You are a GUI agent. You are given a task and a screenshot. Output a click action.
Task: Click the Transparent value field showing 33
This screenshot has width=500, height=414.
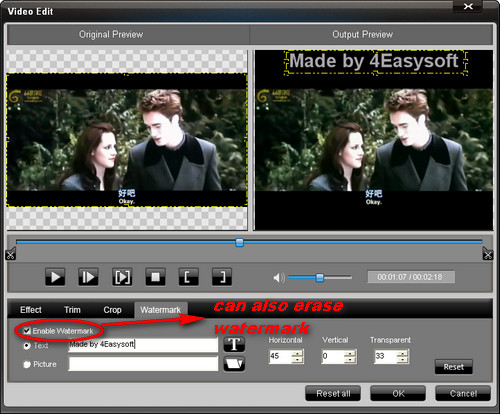pos(386,356)
